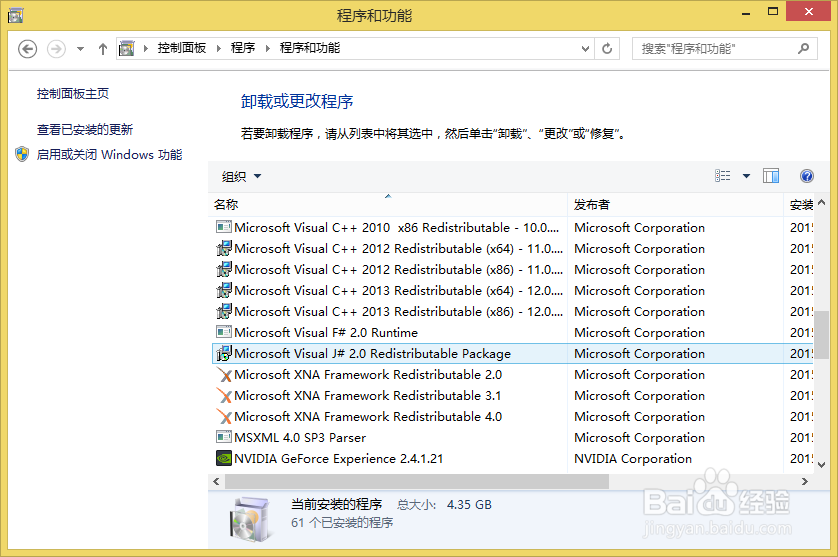Screen dimensions: 838x557
Task: Click the window system icon in title bar
Action: pos(15,16)
